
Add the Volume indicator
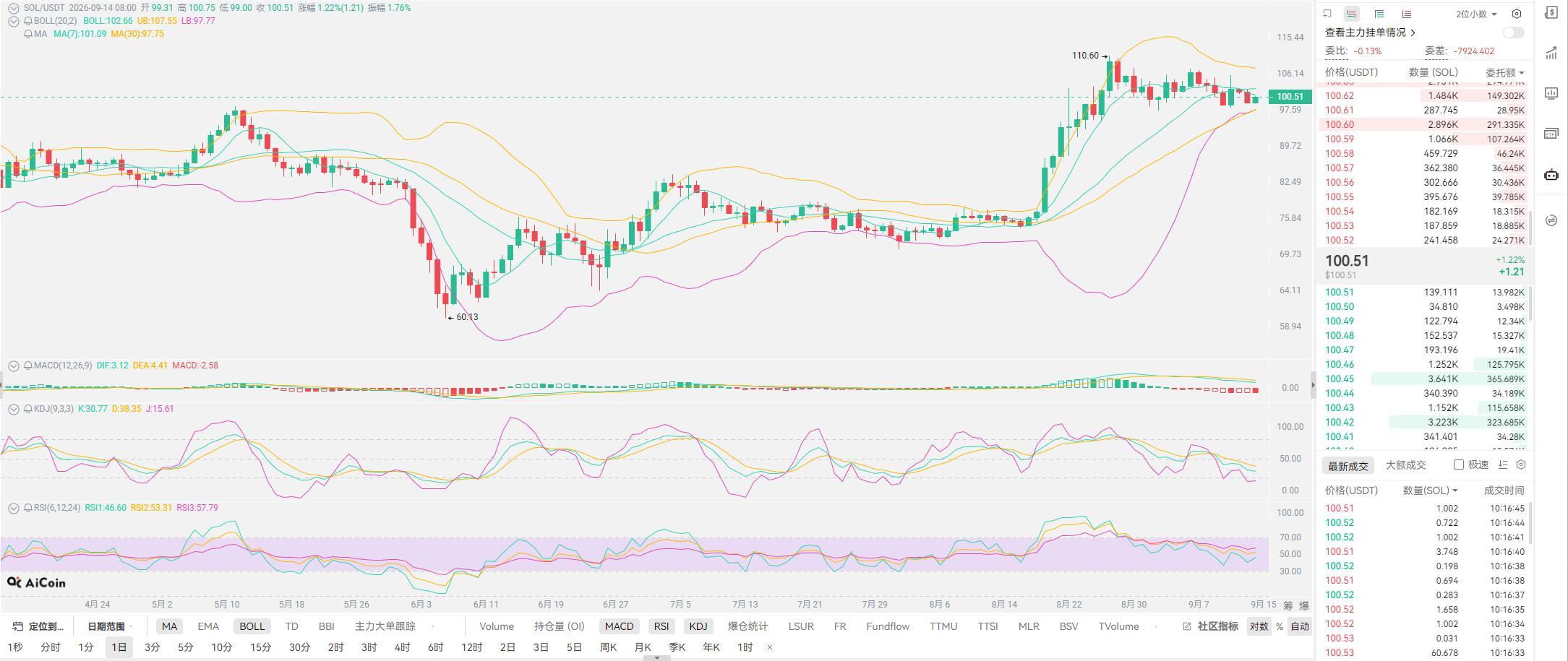pos(497,626)
